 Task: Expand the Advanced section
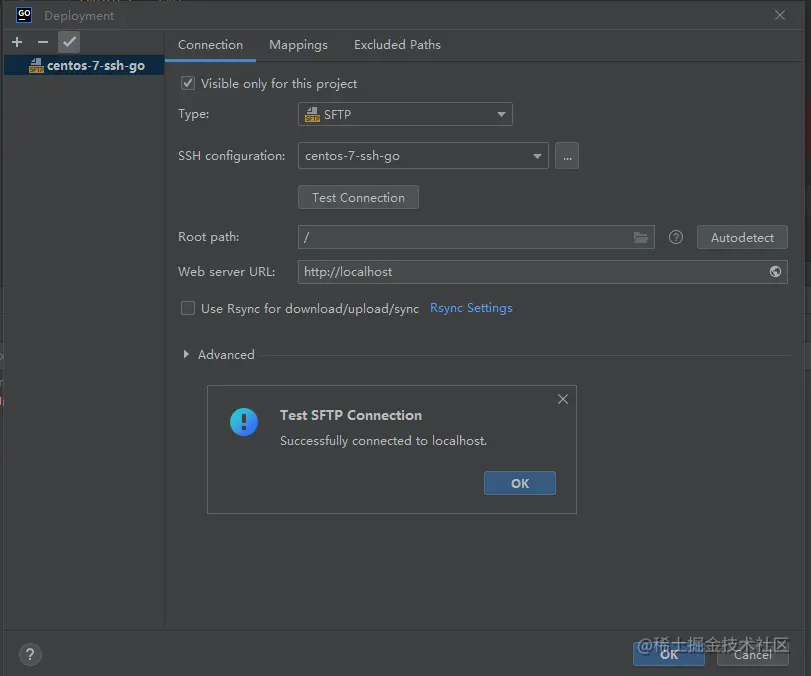(186, 354)
